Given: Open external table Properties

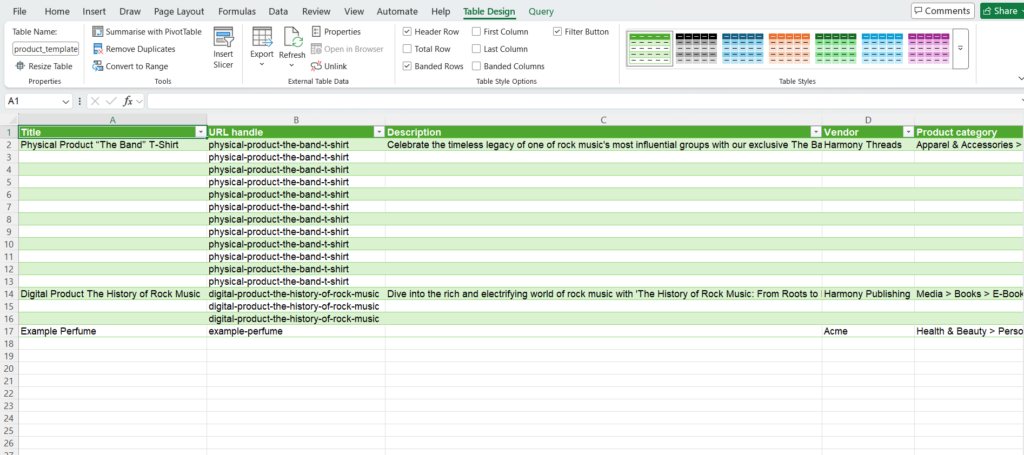Looking at the screenshot, I should tap(336, 31).
